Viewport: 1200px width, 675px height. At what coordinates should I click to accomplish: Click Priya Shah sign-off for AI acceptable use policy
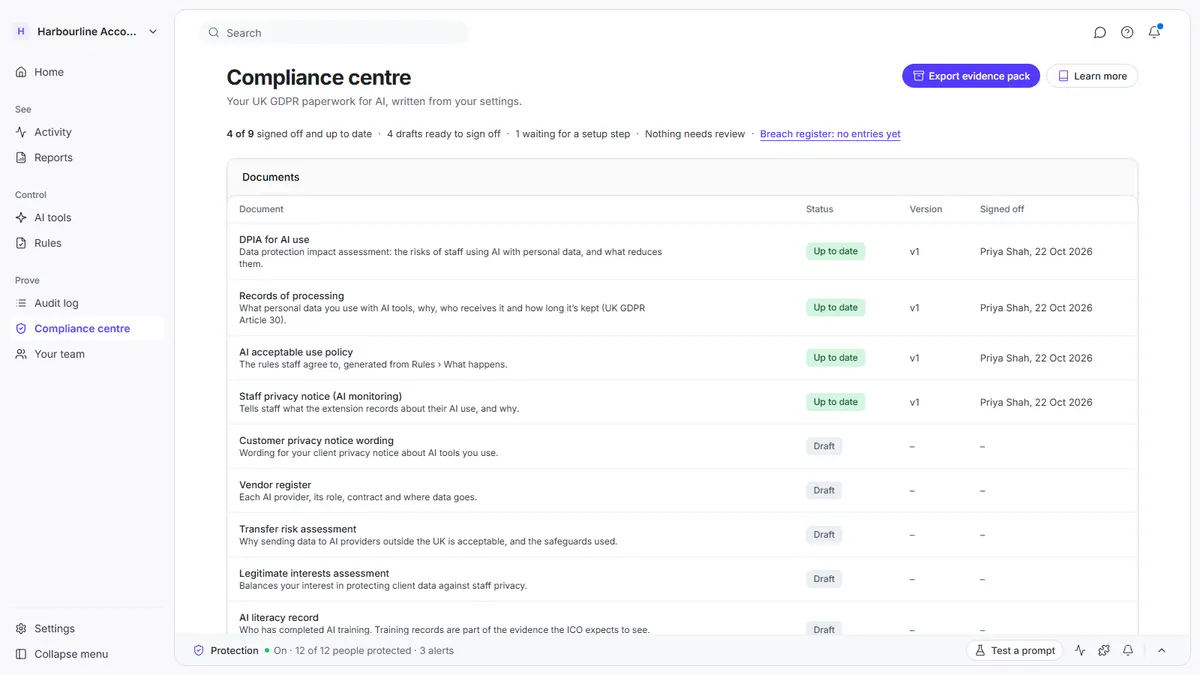click(x=1036, y=358)
